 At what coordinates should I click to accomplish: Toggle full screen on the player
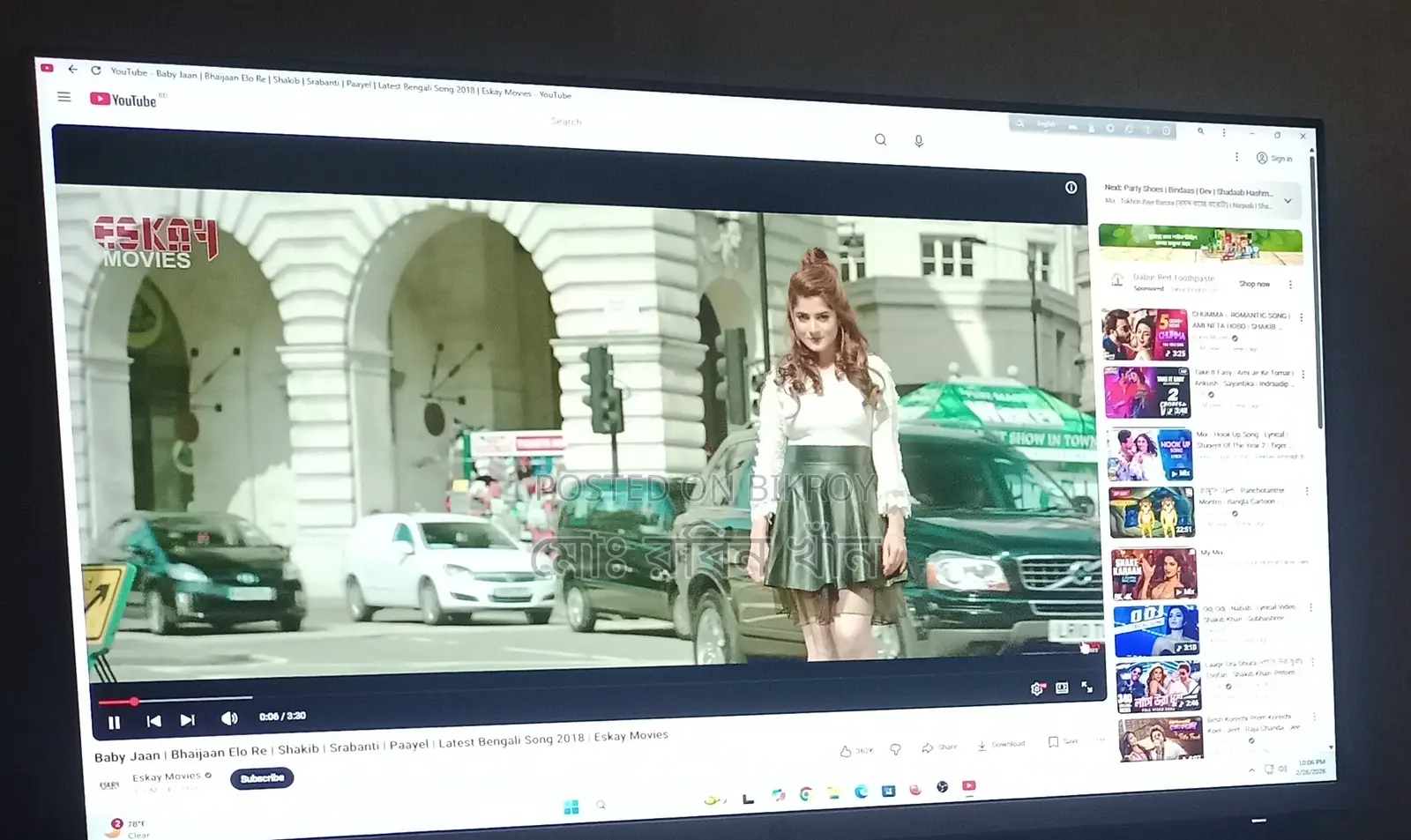click(x=1087, y=687)
